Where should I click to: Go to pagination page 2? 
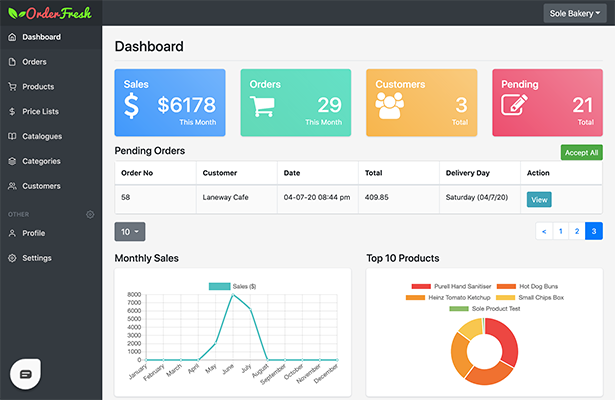click(577, 231)
